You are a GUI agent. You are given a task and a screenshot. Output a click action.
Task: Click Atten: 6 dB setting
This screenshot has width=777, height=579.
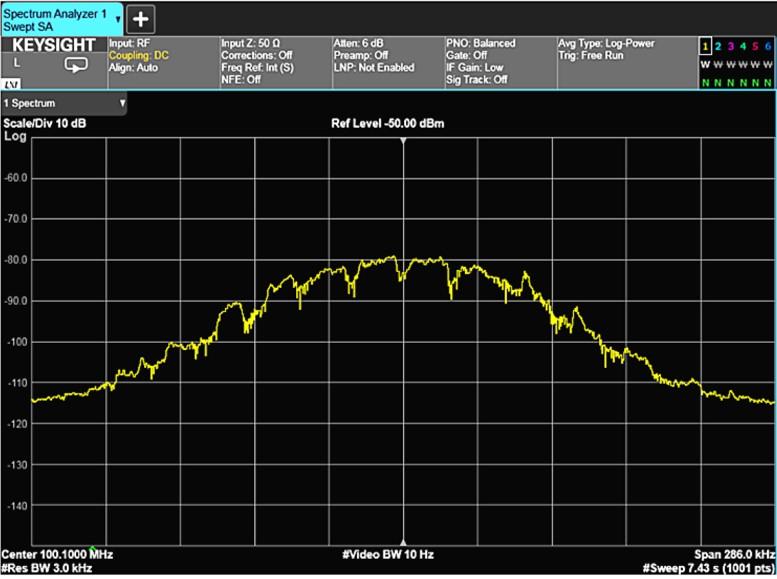coord(358,43)
